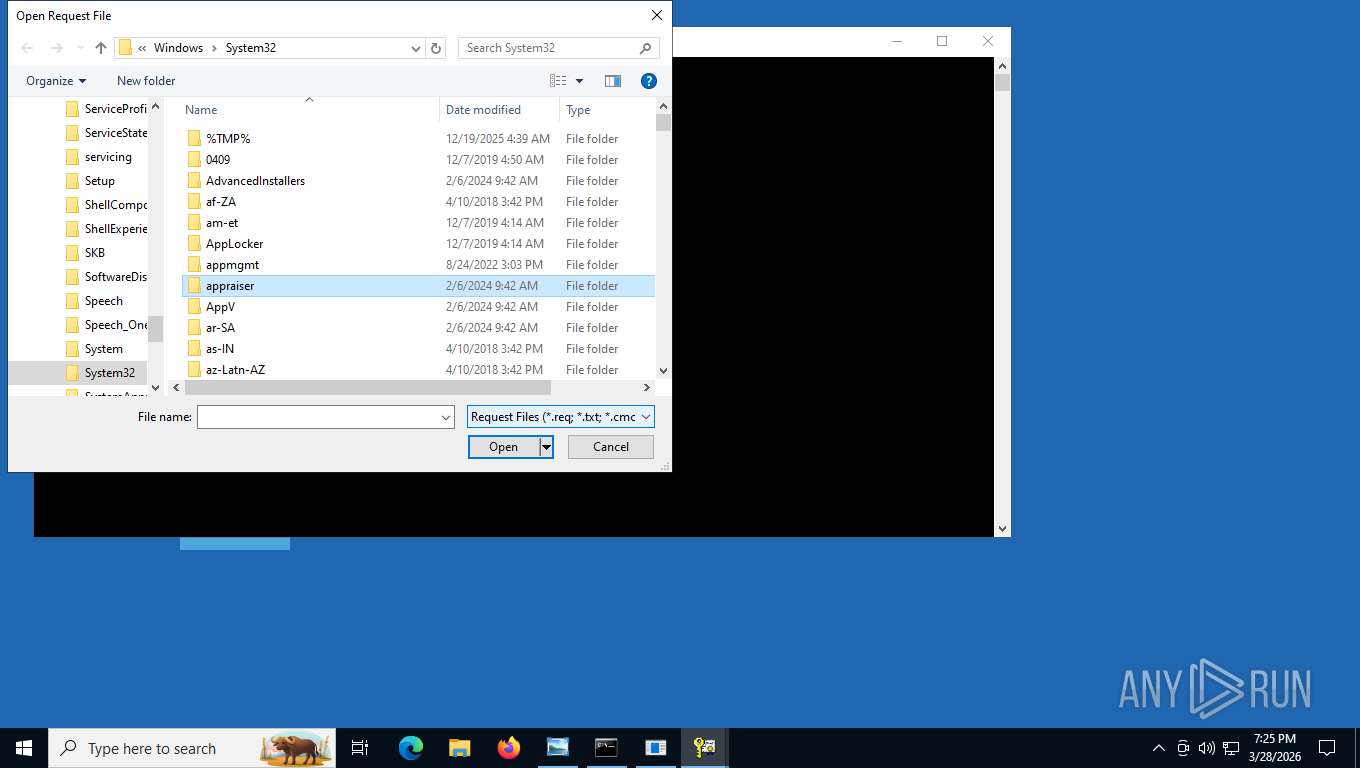The height and width of the screenshot is (768, 1360).
Task: Go up one folder level
Action: [x=101, y=48]
